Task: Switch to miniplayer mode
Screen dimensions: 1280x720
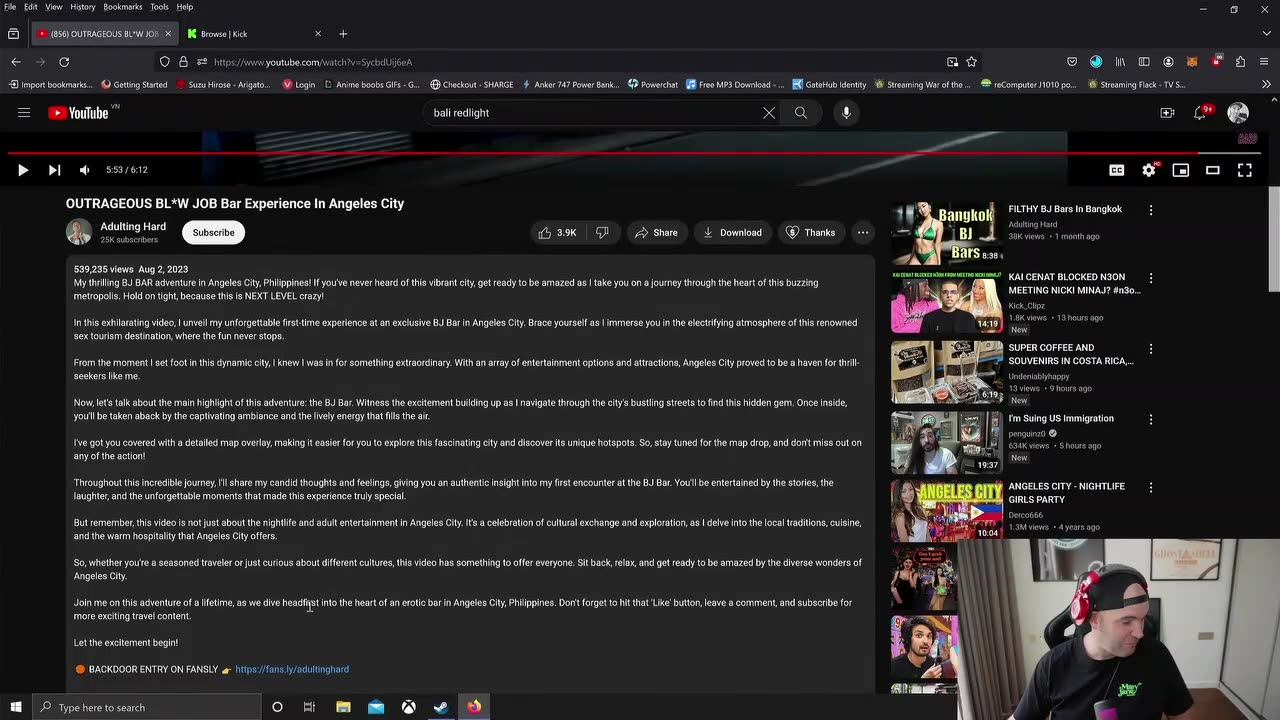Action: 1181,170
